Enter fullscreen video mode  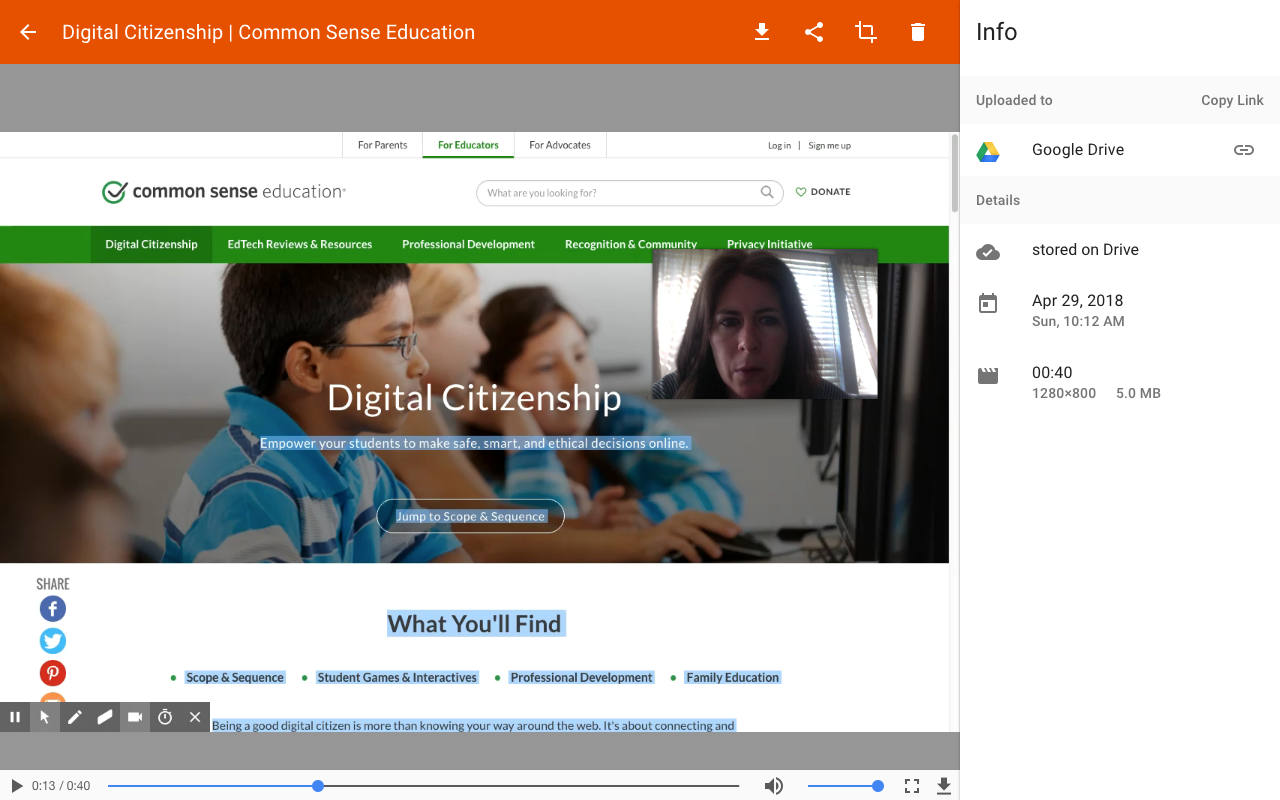click(912, 786)
